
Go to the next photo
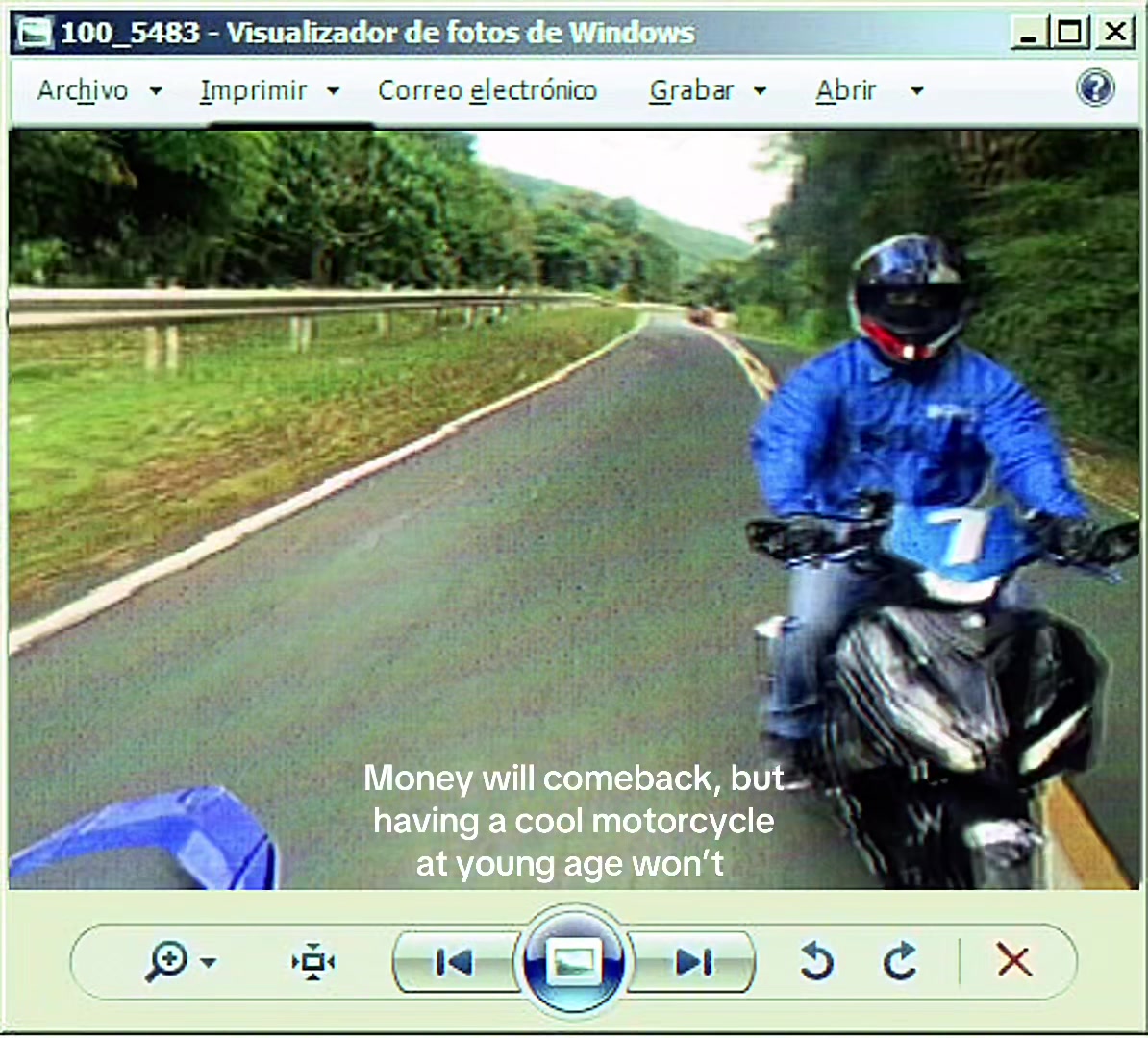[x=693, y=963]
